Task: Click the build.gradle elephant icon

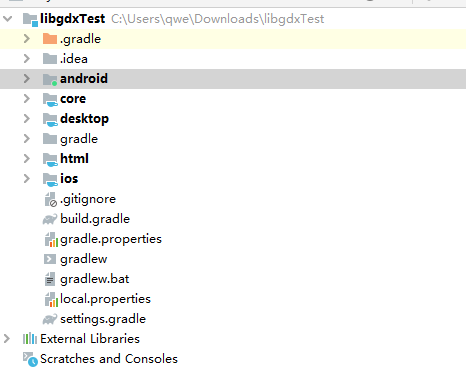Action: pyautogui.click(x=50, y=219)
